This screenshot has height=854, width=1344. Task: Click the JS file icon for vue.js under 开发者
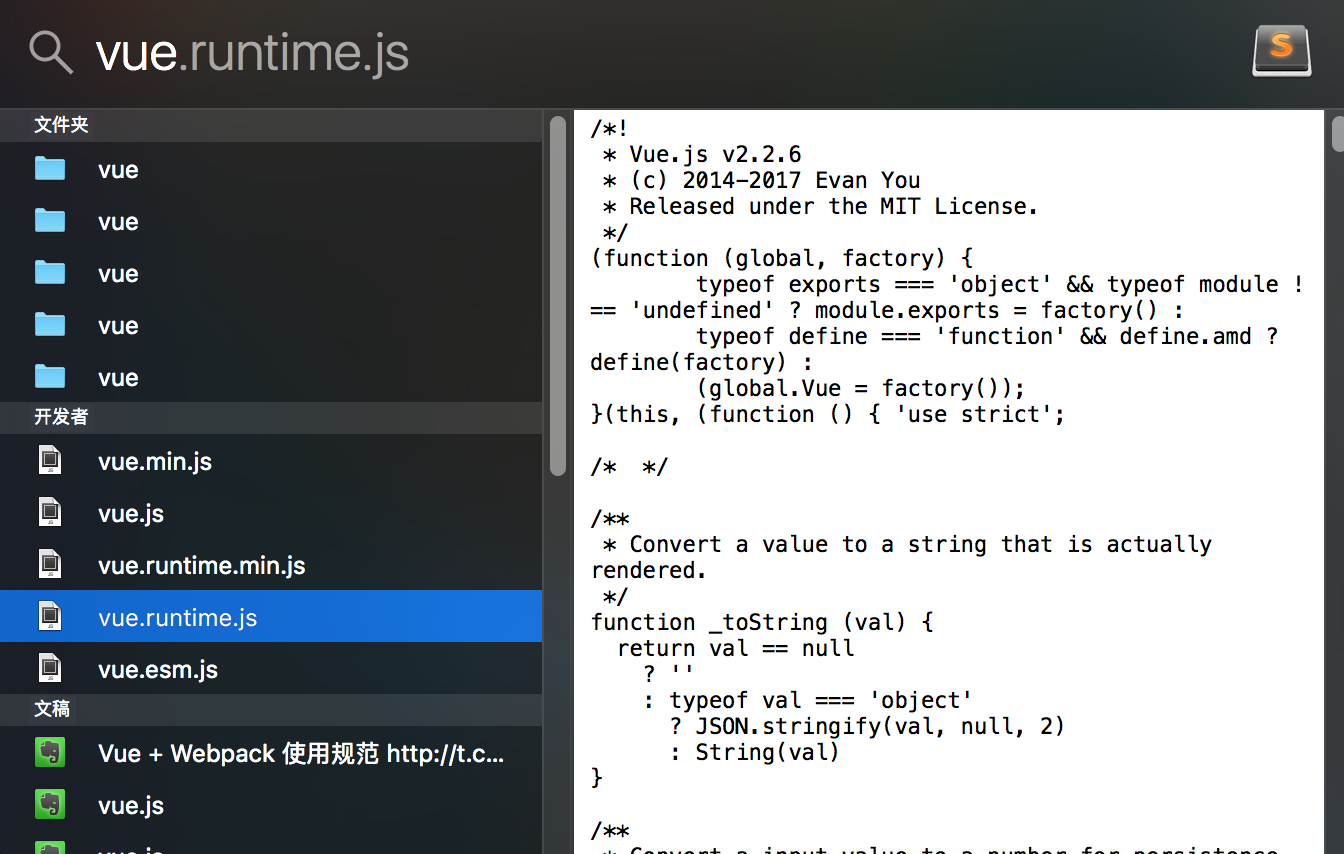(x=50, y=512)
